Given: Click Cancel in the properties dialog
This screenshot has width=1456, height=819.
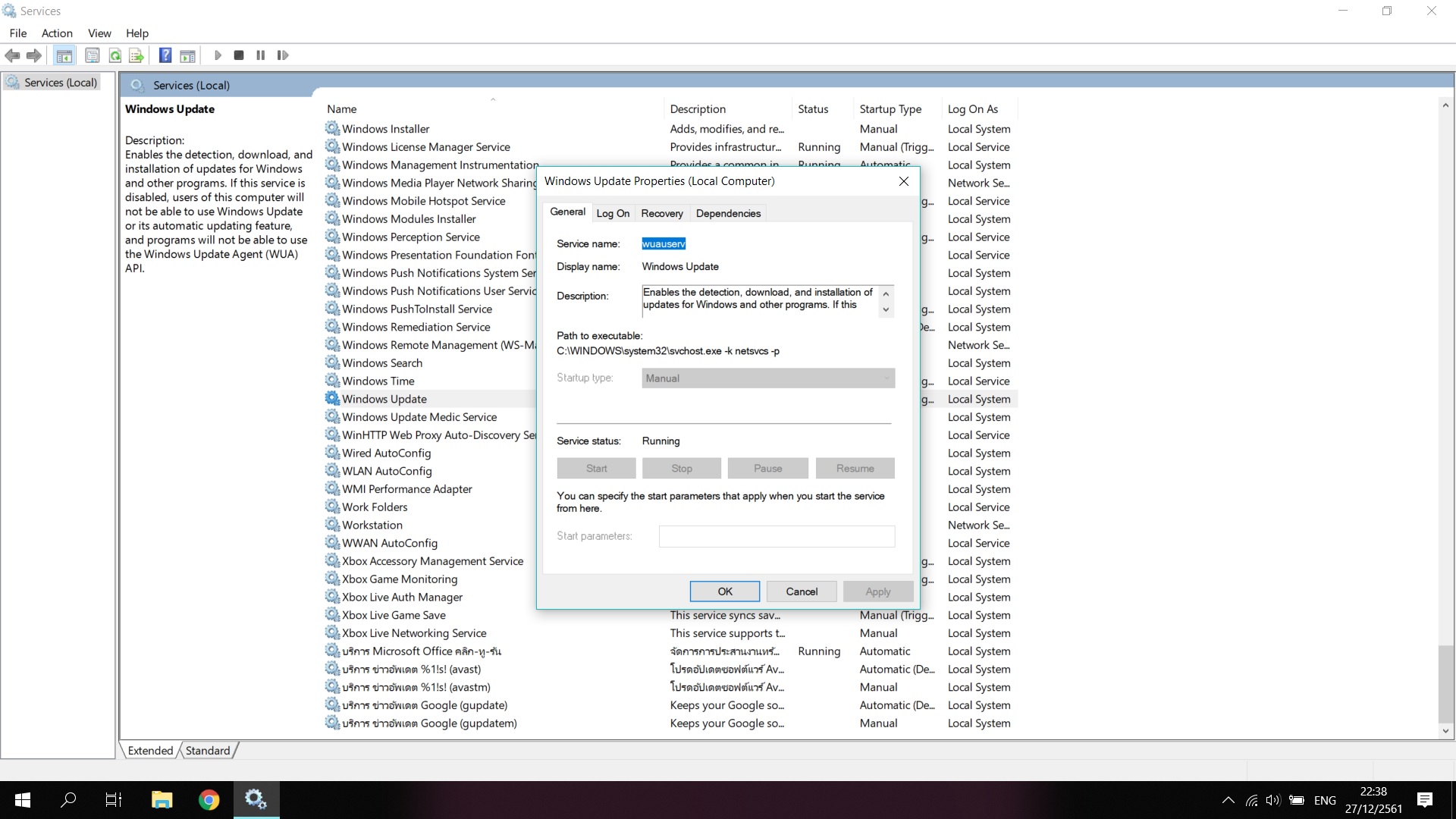Looking at the screenshot, I should coord(802,591).
